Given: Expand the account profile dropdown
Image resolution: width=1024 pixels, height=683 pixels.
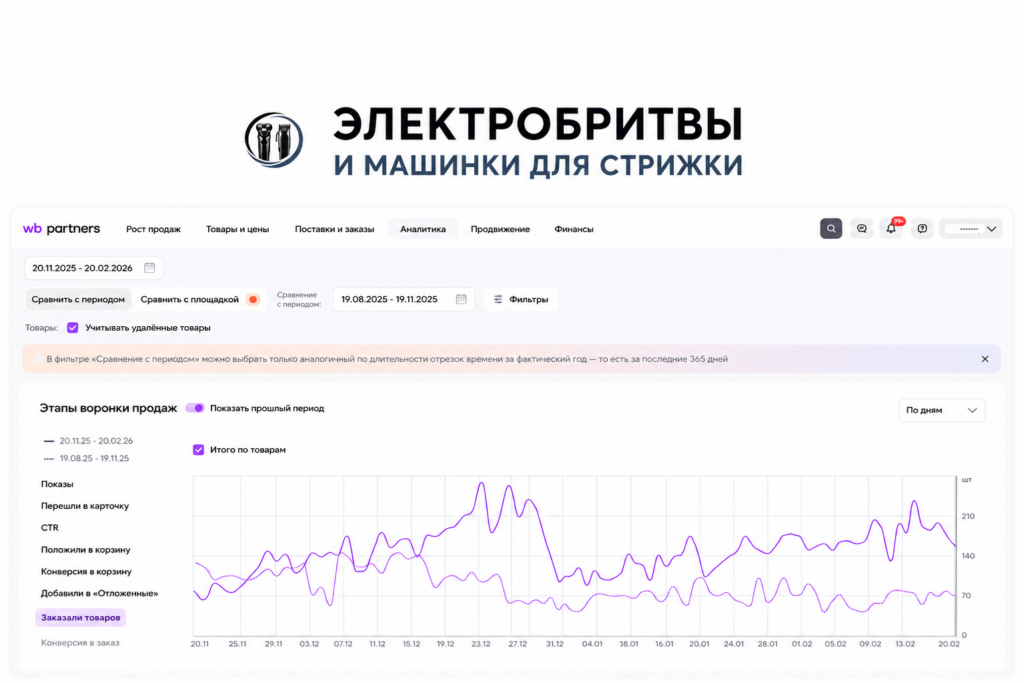Looking at the screenshot, I should click(971, 229).
